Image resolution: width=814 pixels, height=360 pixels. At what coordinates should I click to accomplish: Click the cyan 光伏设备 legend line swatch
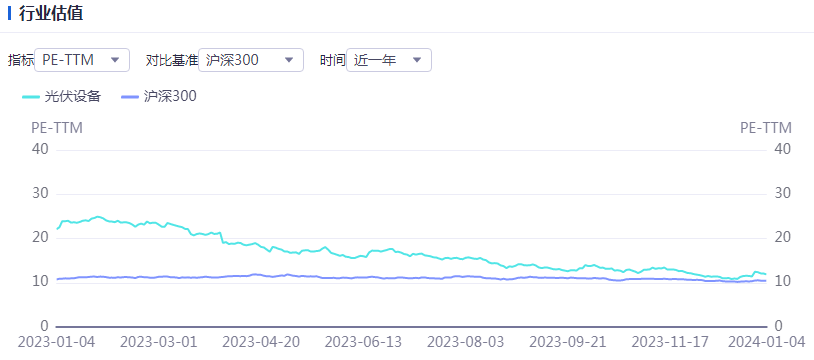click(31, 97)
